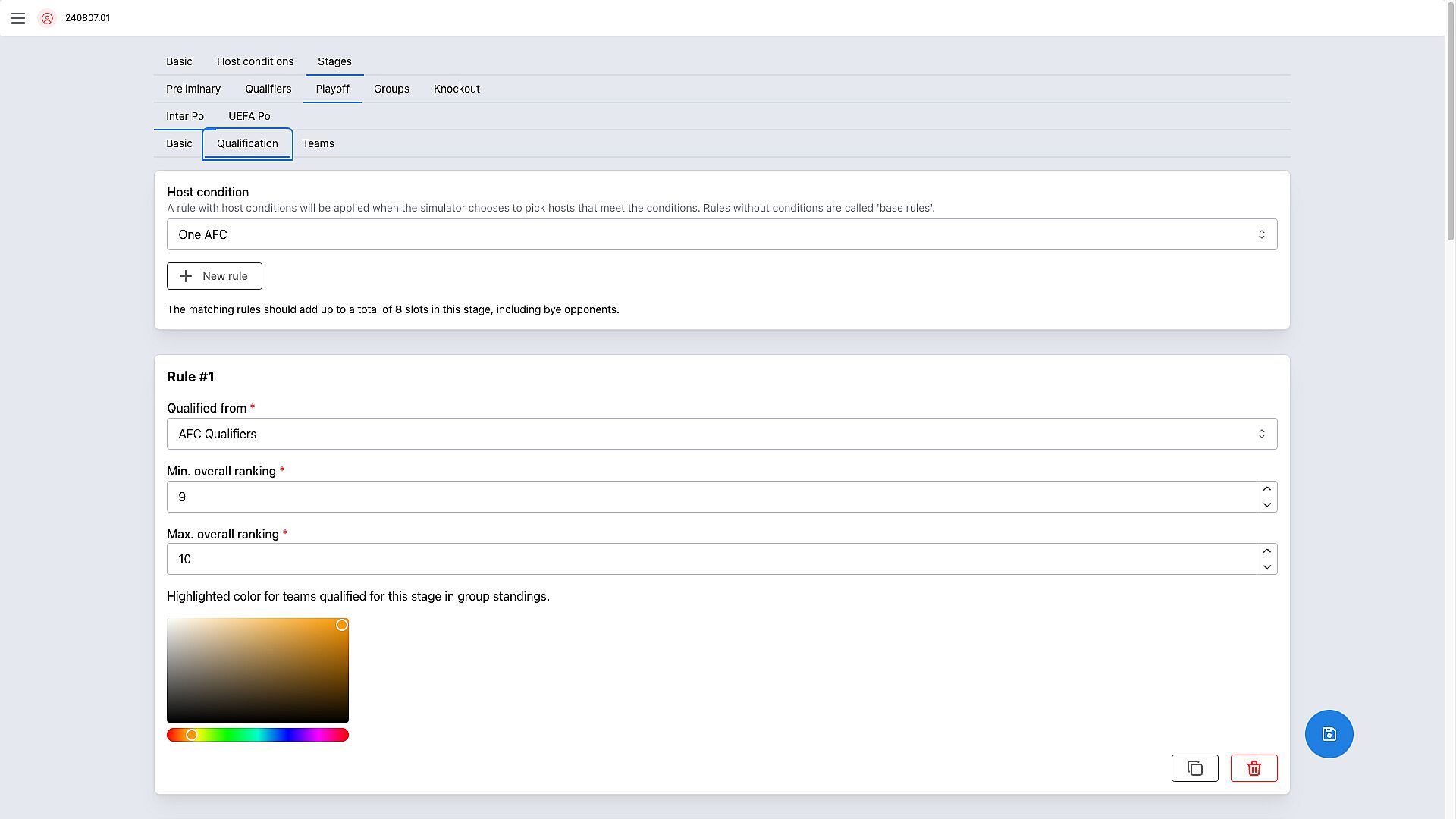The height and width of the screenshot is (819, 1456).
Task: Open the hamburger navigation menu
Action: (x=18, y=18)
